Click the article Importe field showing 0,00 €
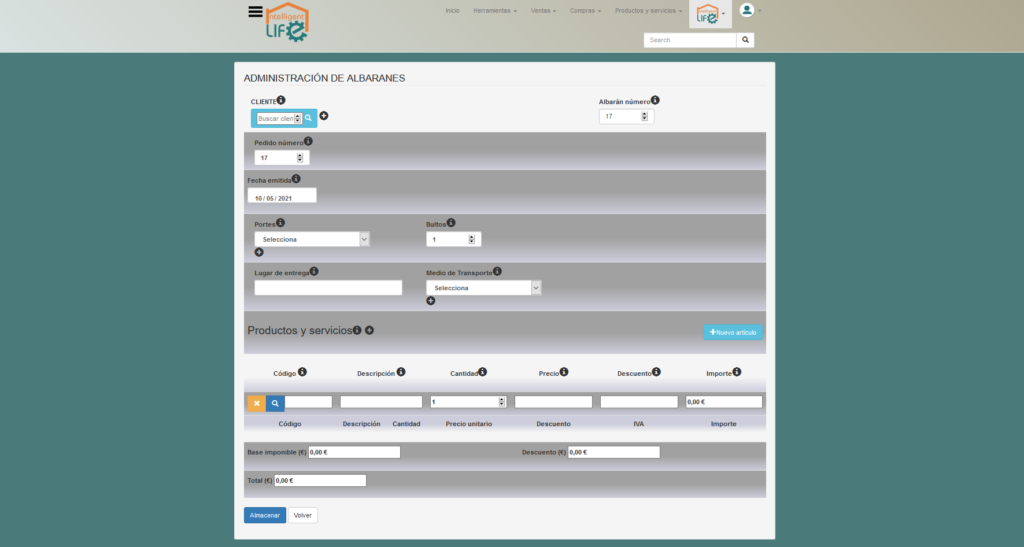This screenshot has width=1024, height=547. tap(724, 402)
